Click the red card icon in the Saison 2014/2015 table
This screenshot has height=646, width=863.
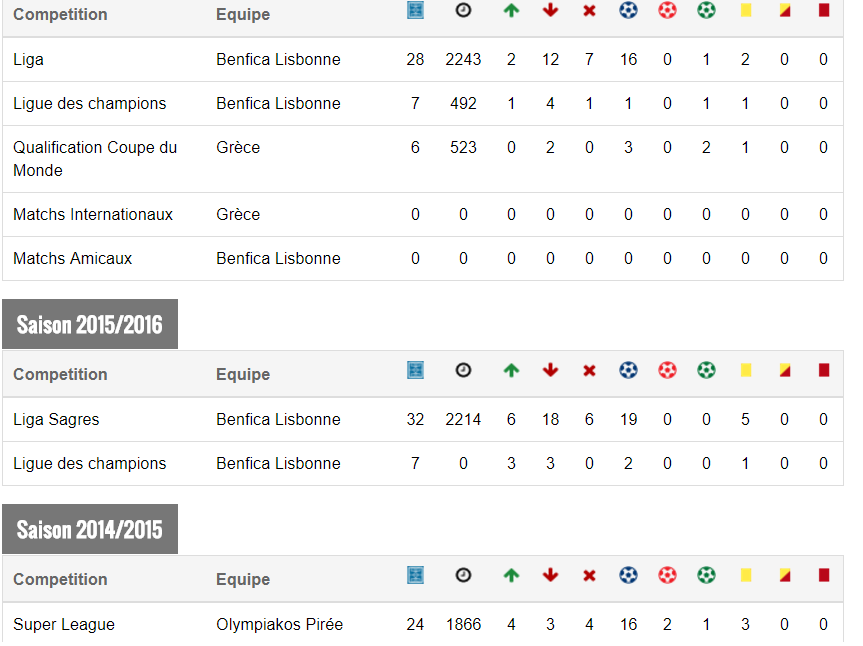tap(824, 575)
